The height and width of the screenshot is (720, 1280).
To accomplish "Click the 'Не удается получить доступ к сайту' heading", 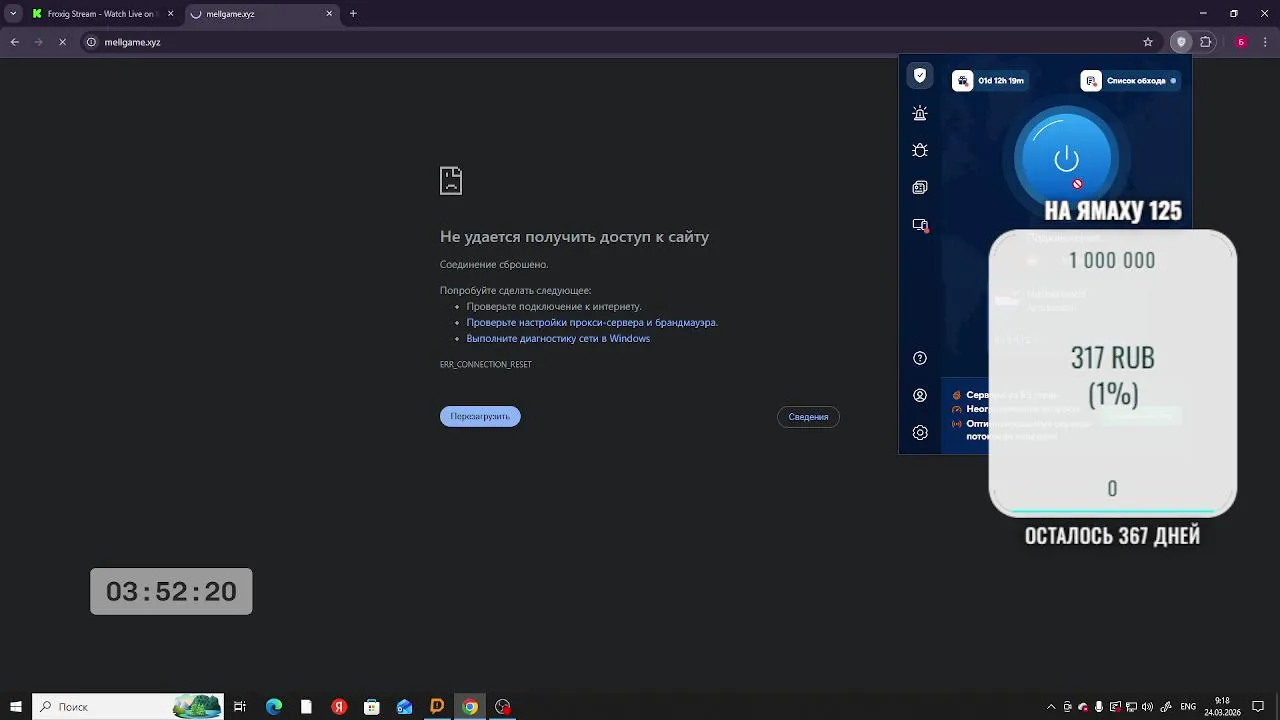I will coord(575,237).
